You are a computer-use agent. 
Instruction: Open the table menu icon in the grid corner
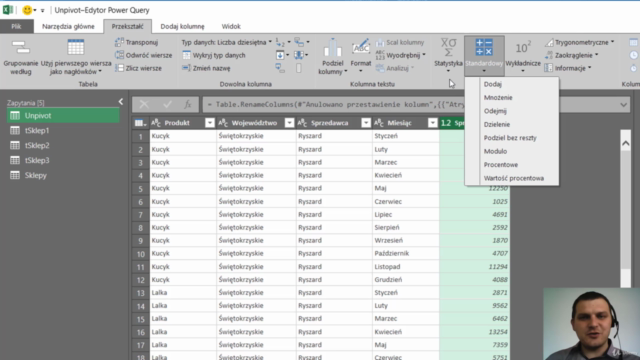click(x=140, y=123)
